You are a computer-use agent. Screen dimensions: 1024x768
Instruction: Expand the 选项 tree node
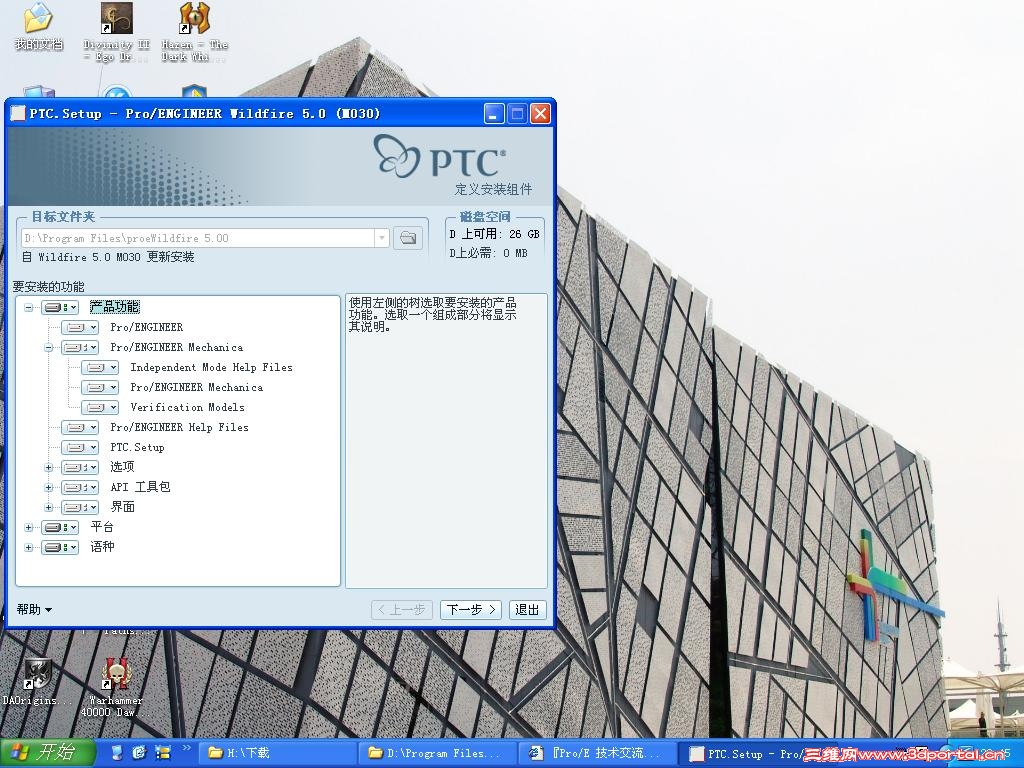pos(48,468)
